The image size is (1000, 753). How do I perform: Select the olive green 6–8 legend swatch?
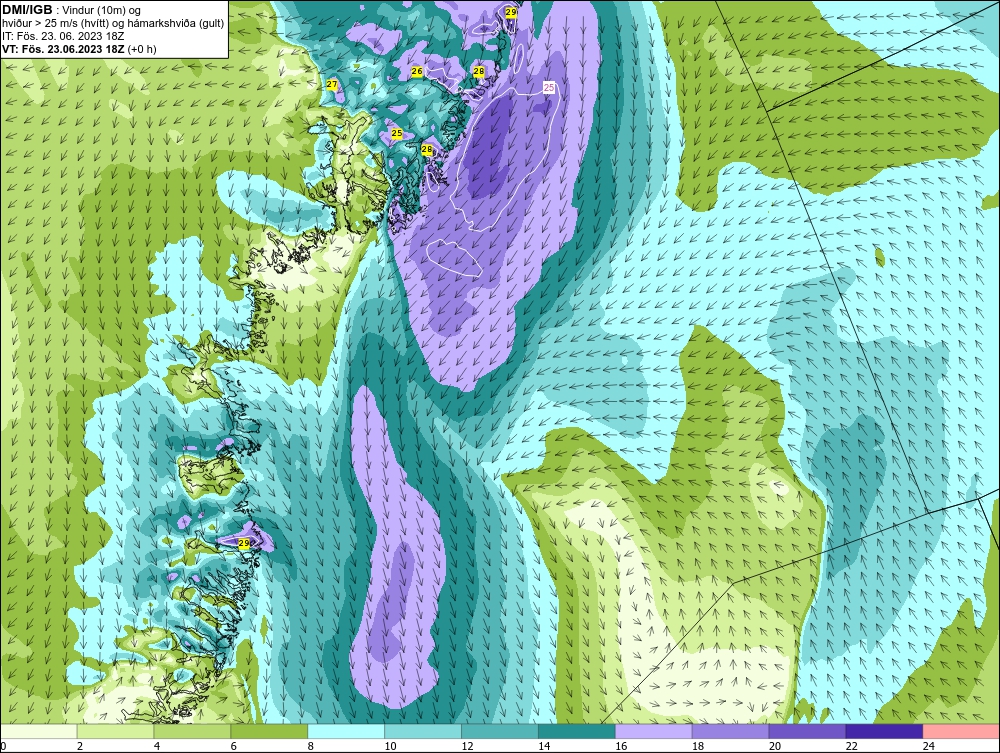(x=269, y=731)
